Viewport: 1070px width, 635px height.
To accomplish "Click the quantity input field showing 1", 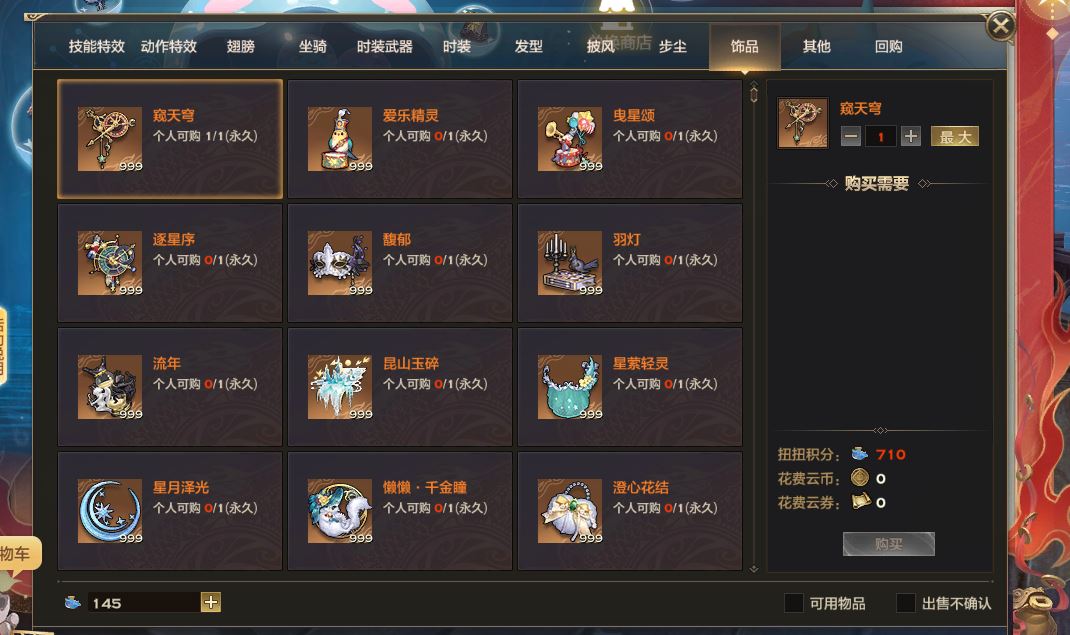I will click(x=880, y=136).
